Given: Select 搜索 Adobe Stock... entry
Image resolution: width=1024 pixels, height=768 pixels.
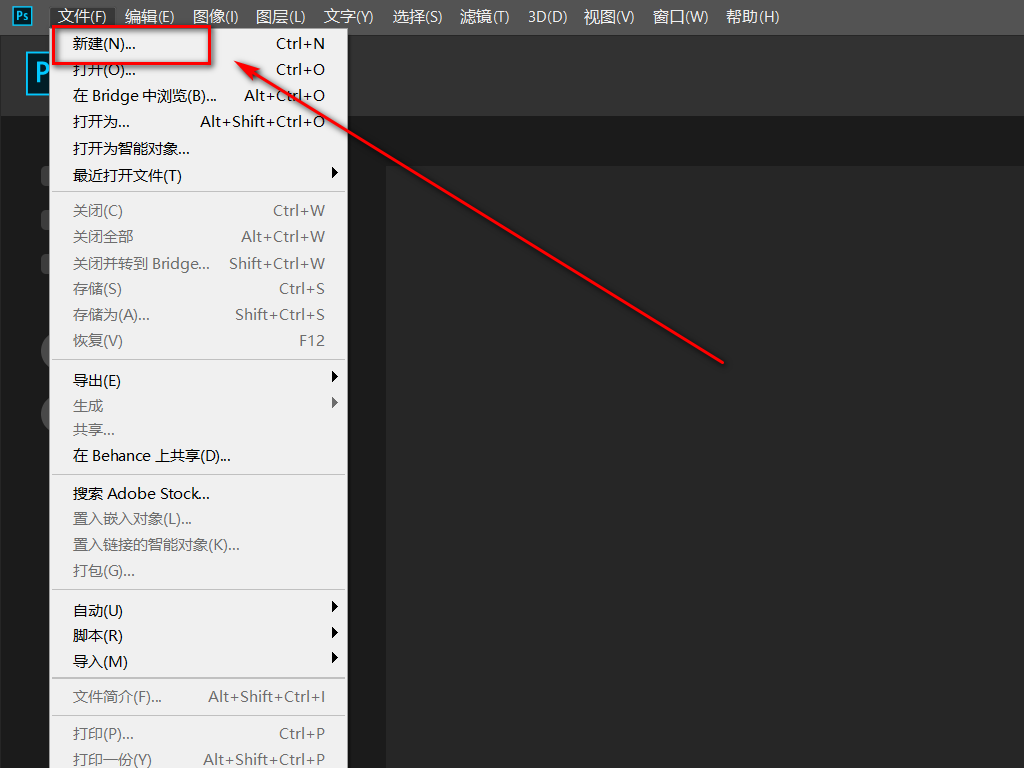Looking at the screenshot, I should tap(199, 494).
